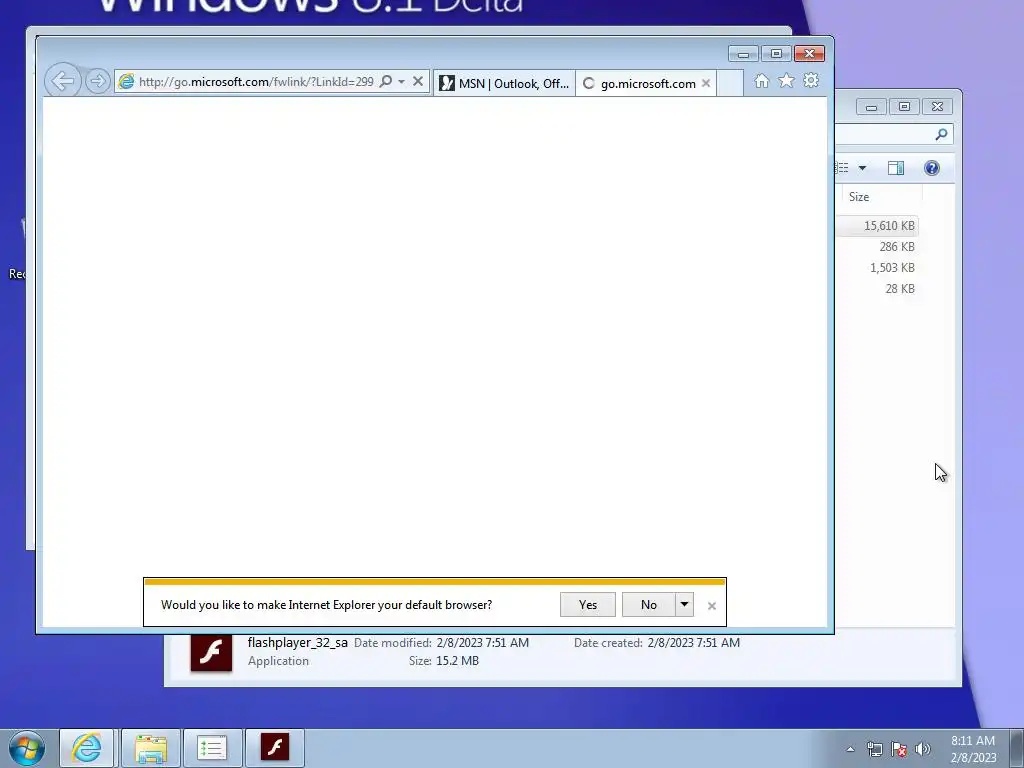Expand the Explorer view options dropdown
Screen dimensions: 1024x768
862,168
